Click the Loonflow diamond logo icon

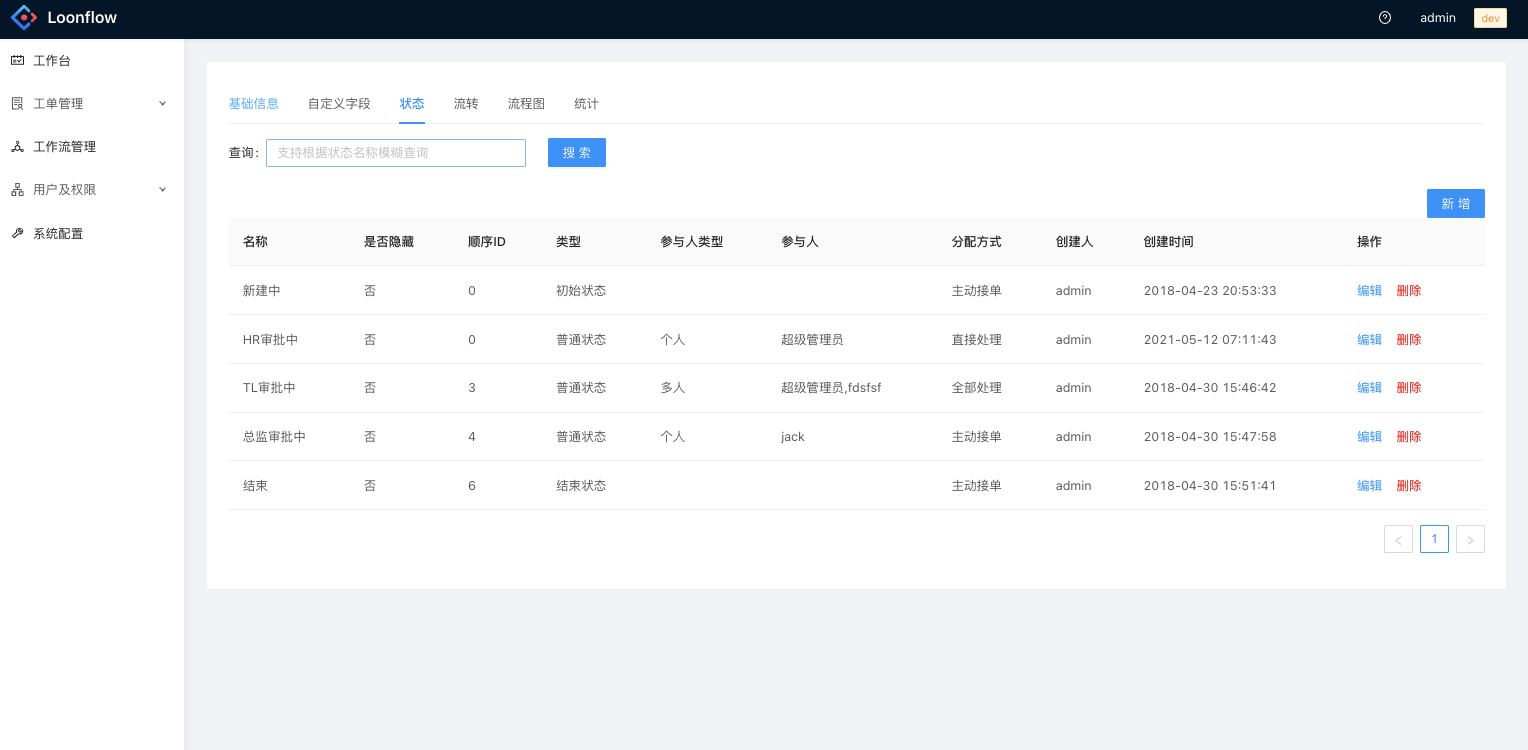23,17
